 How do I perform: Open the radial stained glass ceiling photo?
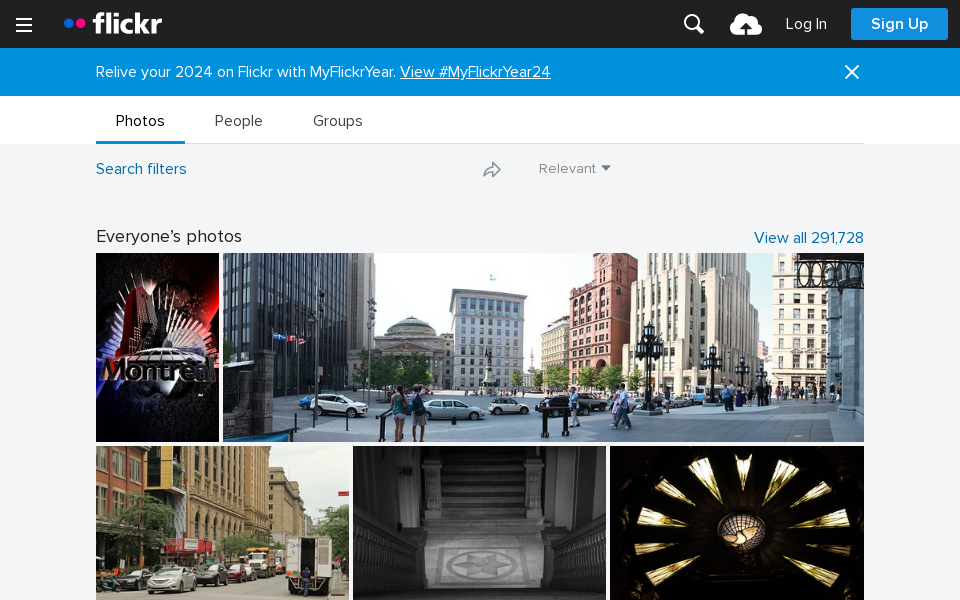tap(736, 522)
